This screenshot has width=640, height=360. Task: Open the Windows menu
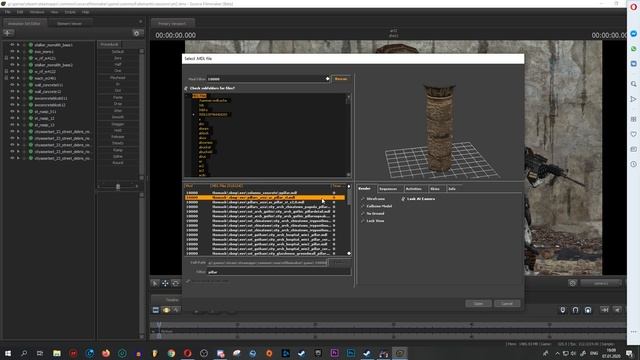pyautogui.click(x=37, y=12)
